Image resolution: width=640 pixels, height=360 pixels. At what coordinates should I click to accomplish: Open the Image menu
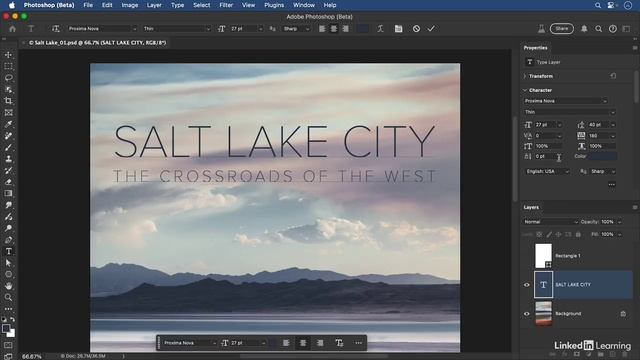point(129,5)
